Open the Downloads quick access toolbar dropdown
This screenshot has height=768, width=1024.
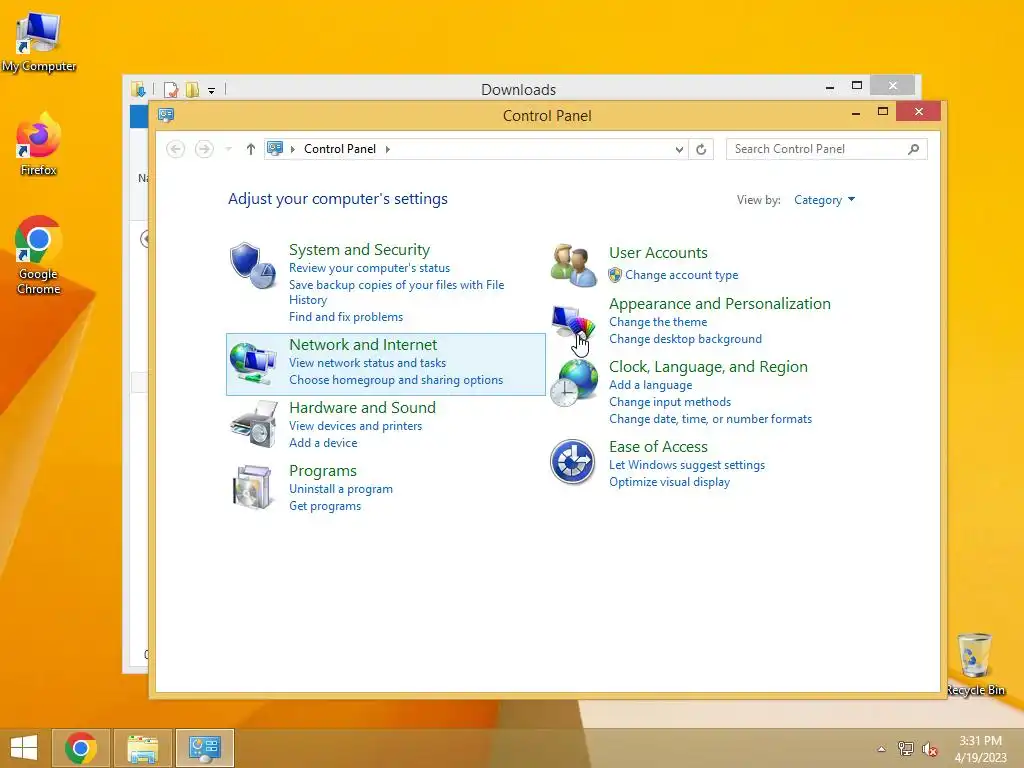[211, 91]
